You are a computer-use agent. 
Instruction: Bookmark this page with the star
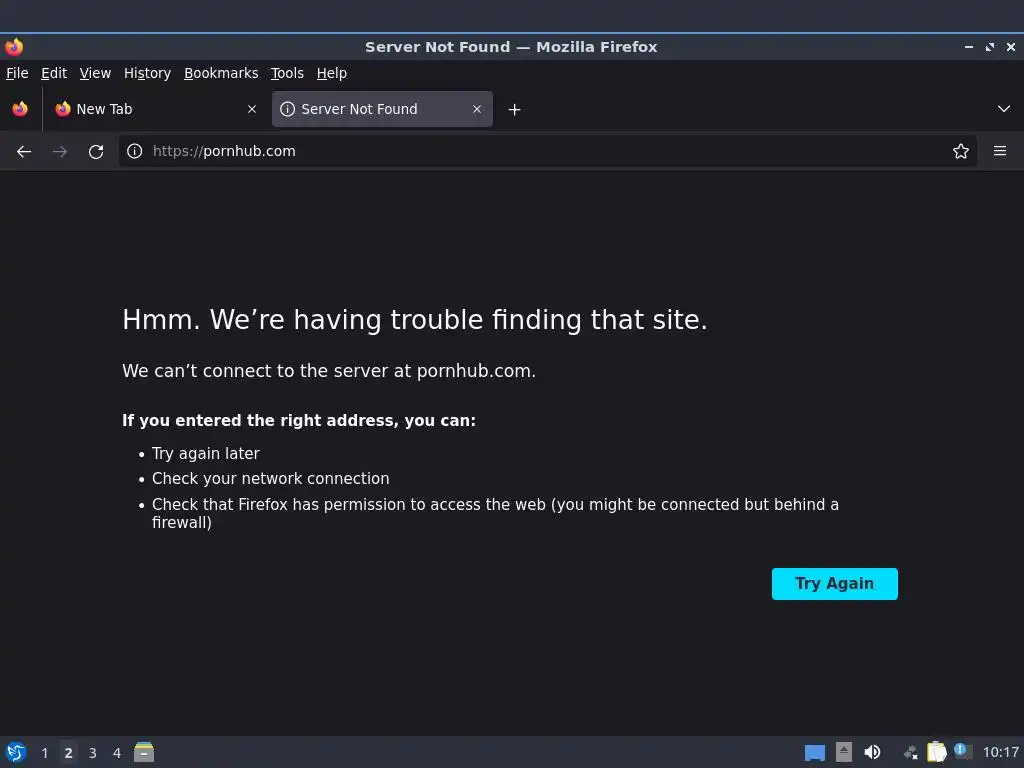961,152
